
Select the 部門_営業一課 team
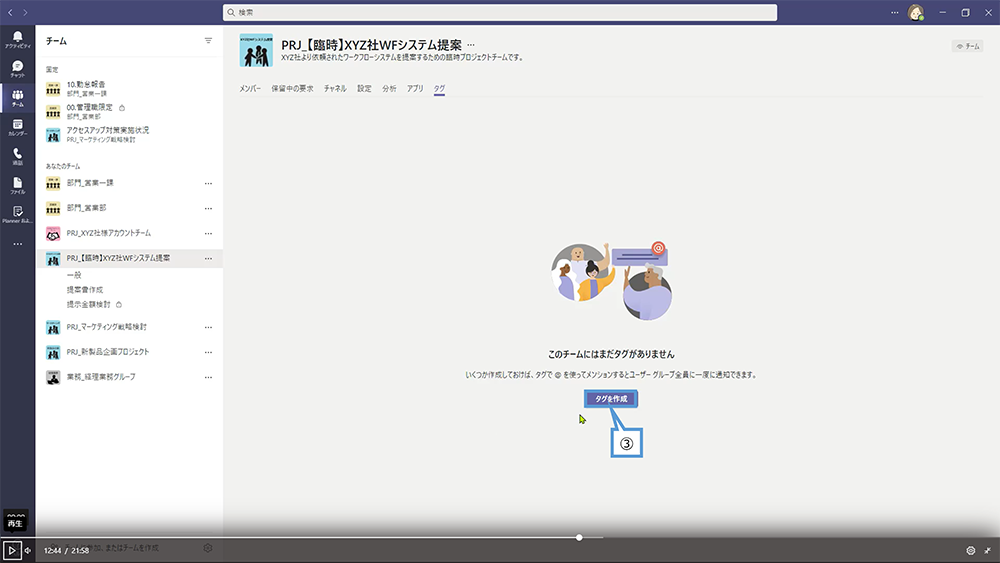pyautogui.click(x=90, y=183)
